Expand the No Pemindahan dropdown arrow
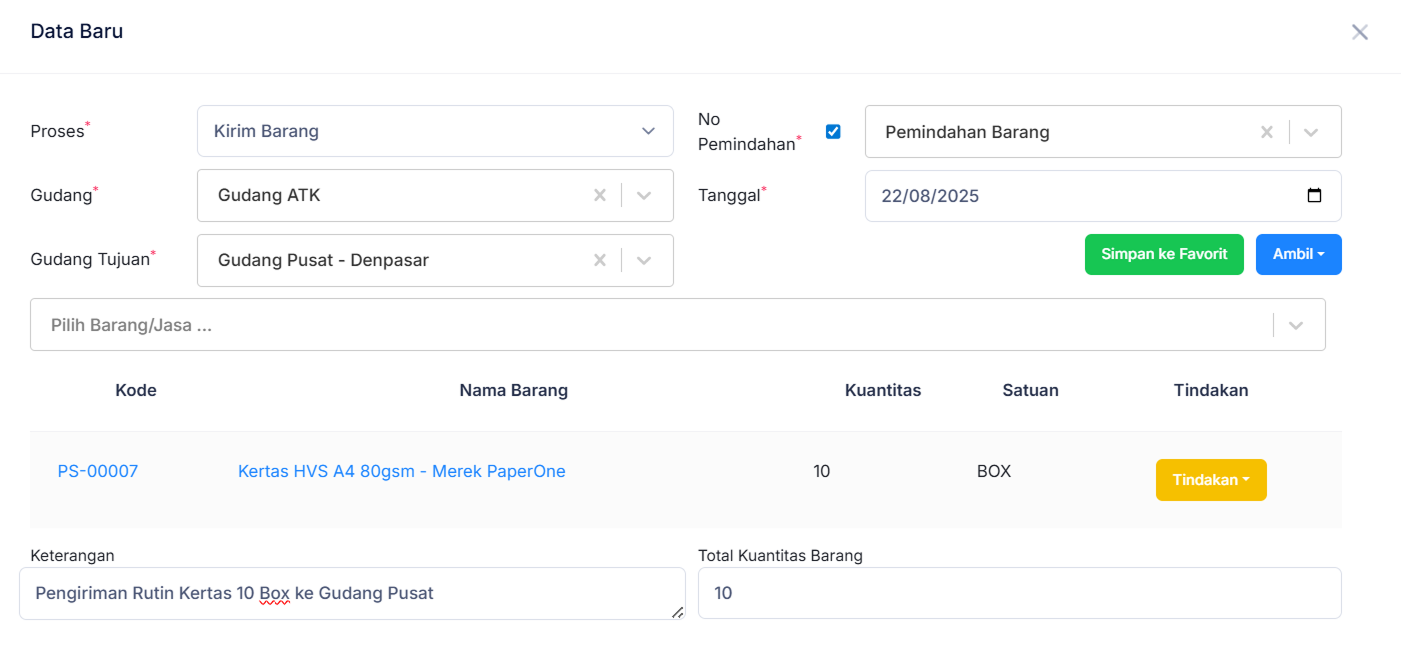This screenshot has width=1401, height=668. pyautogui.click(x=1311, y=132)
